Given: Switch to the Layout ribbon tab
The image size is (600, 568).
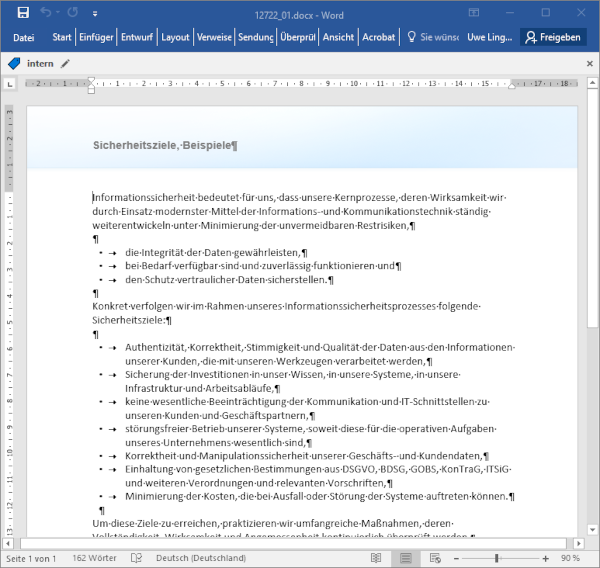Looking at the screenshot, I should pos(176,37).
